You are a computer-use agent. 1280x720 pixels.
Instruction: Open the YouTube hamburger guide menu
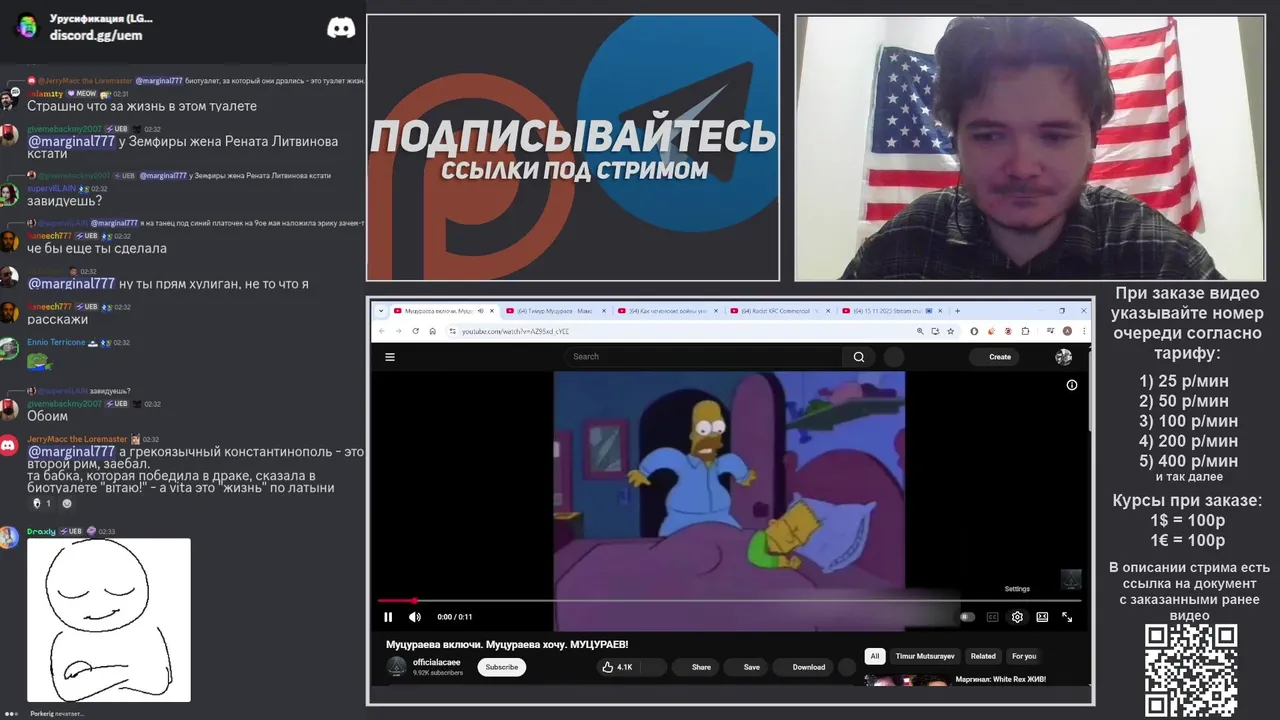click(x=390, y=357)
